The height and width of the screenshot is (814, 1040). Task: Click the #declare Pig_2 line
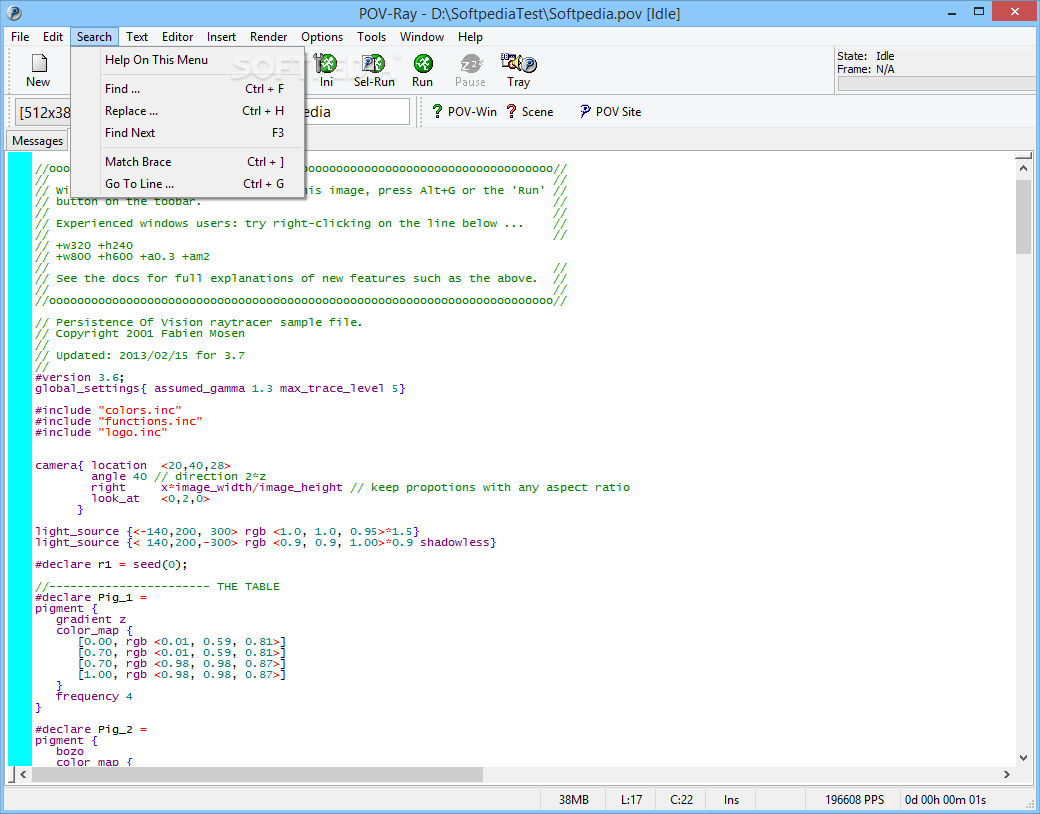(91, 729)
